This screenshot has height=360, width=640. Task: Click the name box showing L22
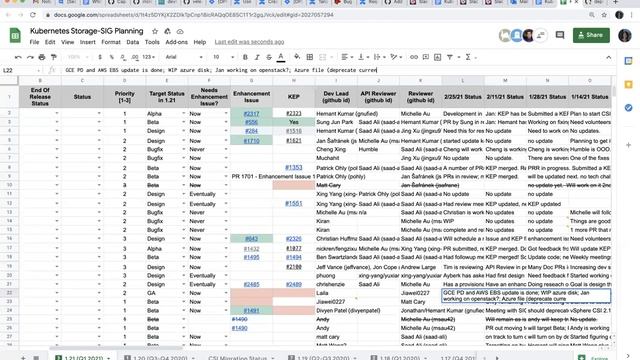[21, 70]
